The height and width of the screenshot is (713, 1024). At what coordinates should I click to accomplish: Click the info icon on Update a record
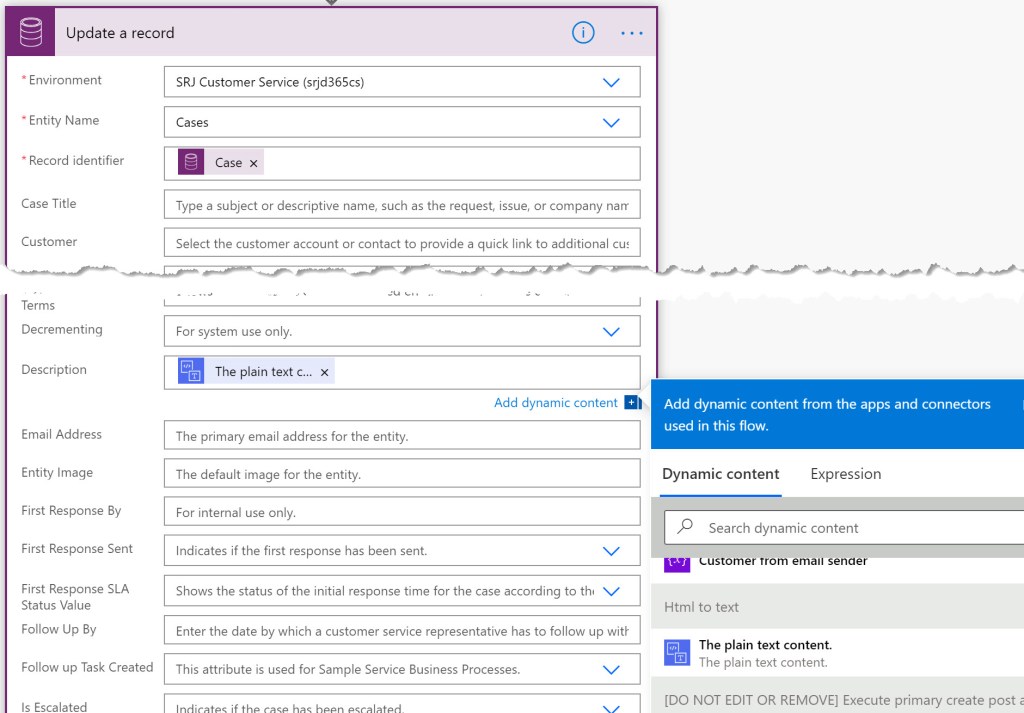coord(583,33)
